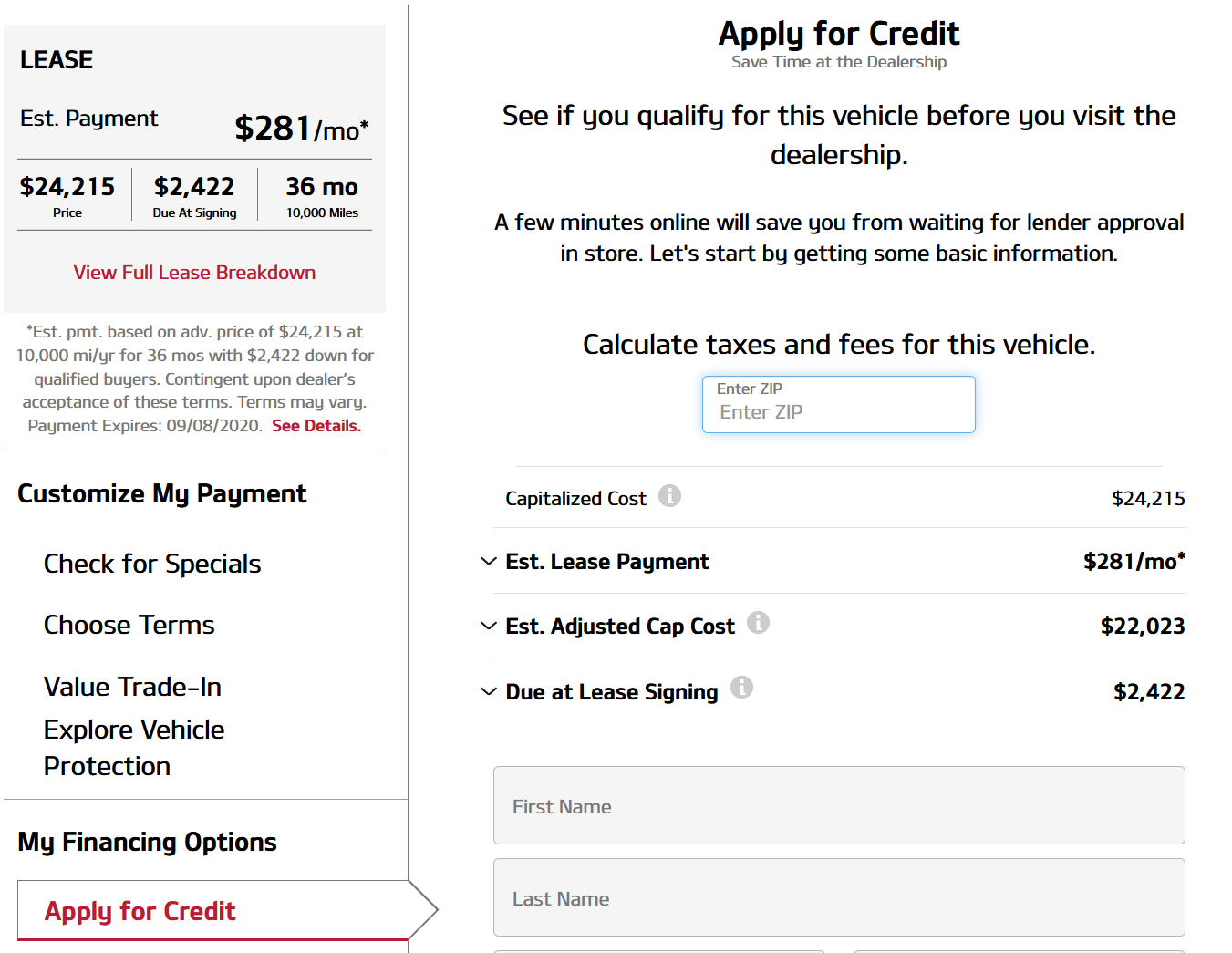Click the See Details link
Image resolution: width=1232 pixels, height=953 pixels.
[x=316, y=426]
